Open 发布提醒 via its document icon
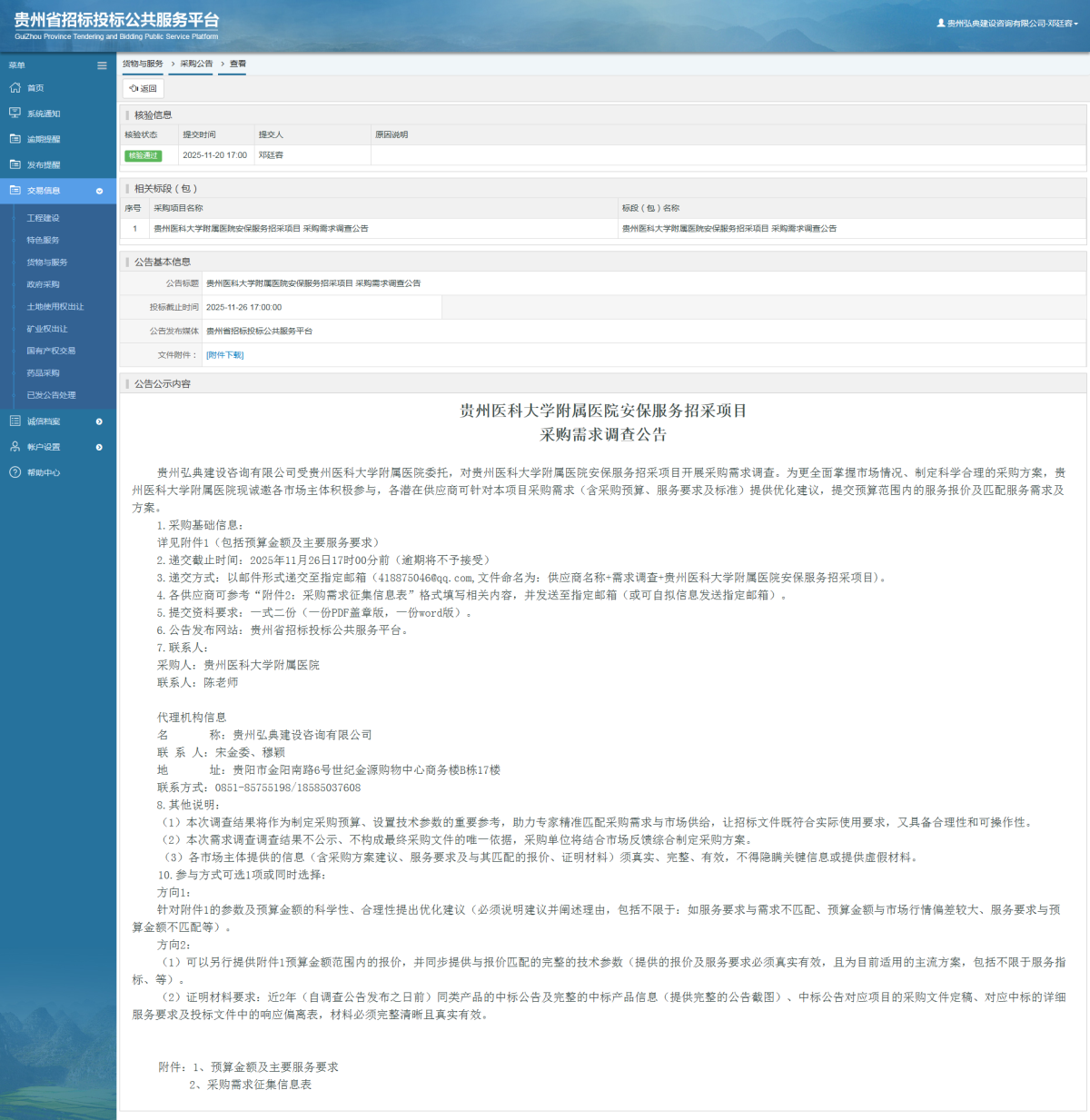The width and height of the screenshot is (1090, 1120). [15, 164]
